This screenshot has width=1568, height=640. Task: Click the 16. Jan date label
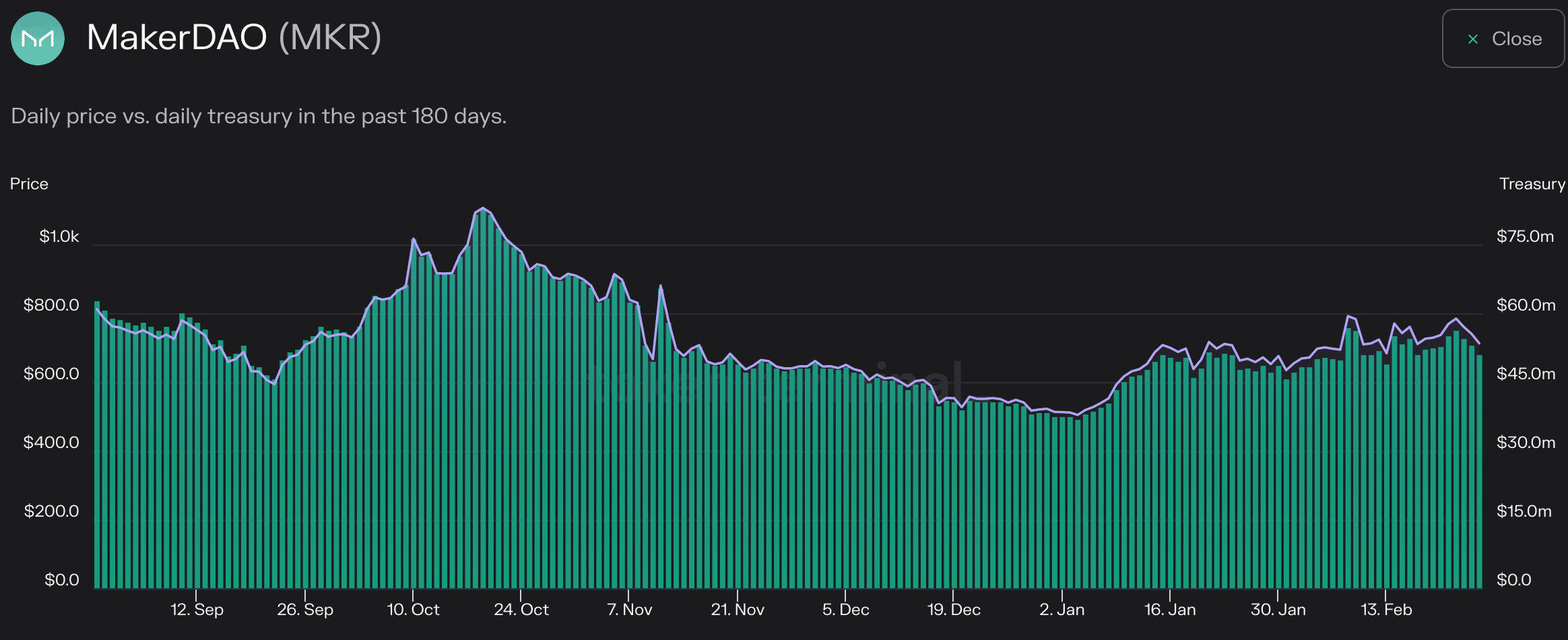pyautogui.click(x=1170, y=610)
